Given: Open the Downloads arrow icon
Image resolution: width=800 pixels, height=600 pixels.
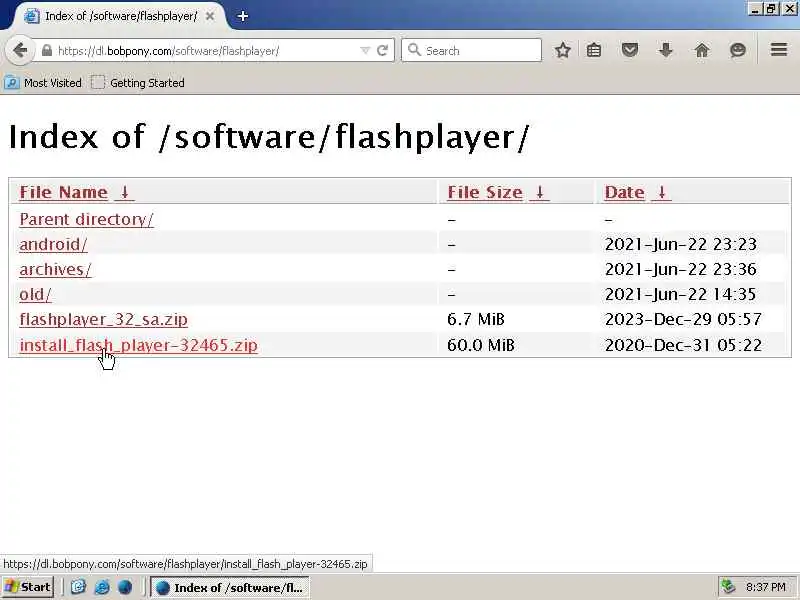Looking at the screenshot, I should (x=666, y=50).
